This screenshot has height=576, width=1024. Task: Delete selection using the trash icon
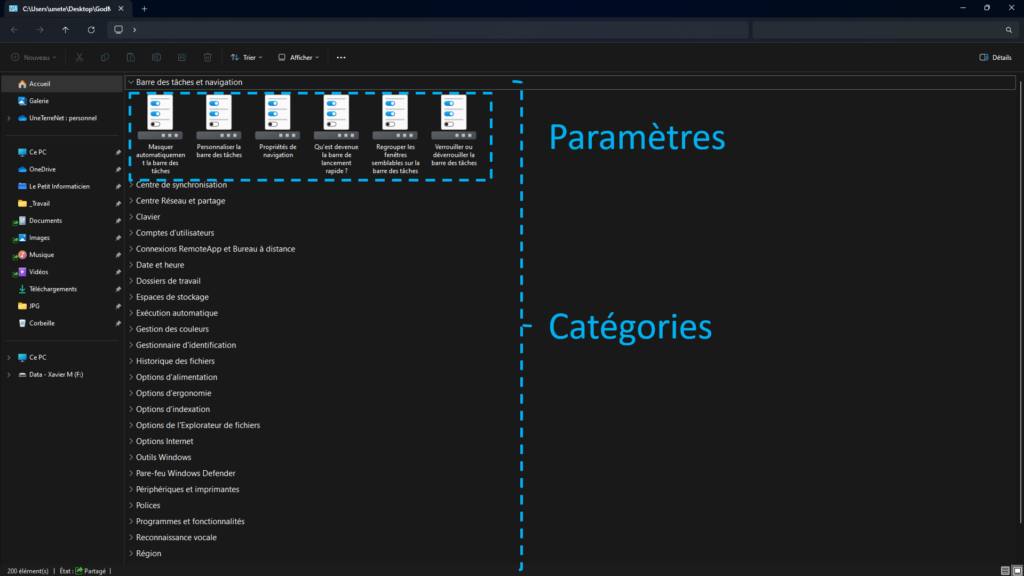coord(207,57)
